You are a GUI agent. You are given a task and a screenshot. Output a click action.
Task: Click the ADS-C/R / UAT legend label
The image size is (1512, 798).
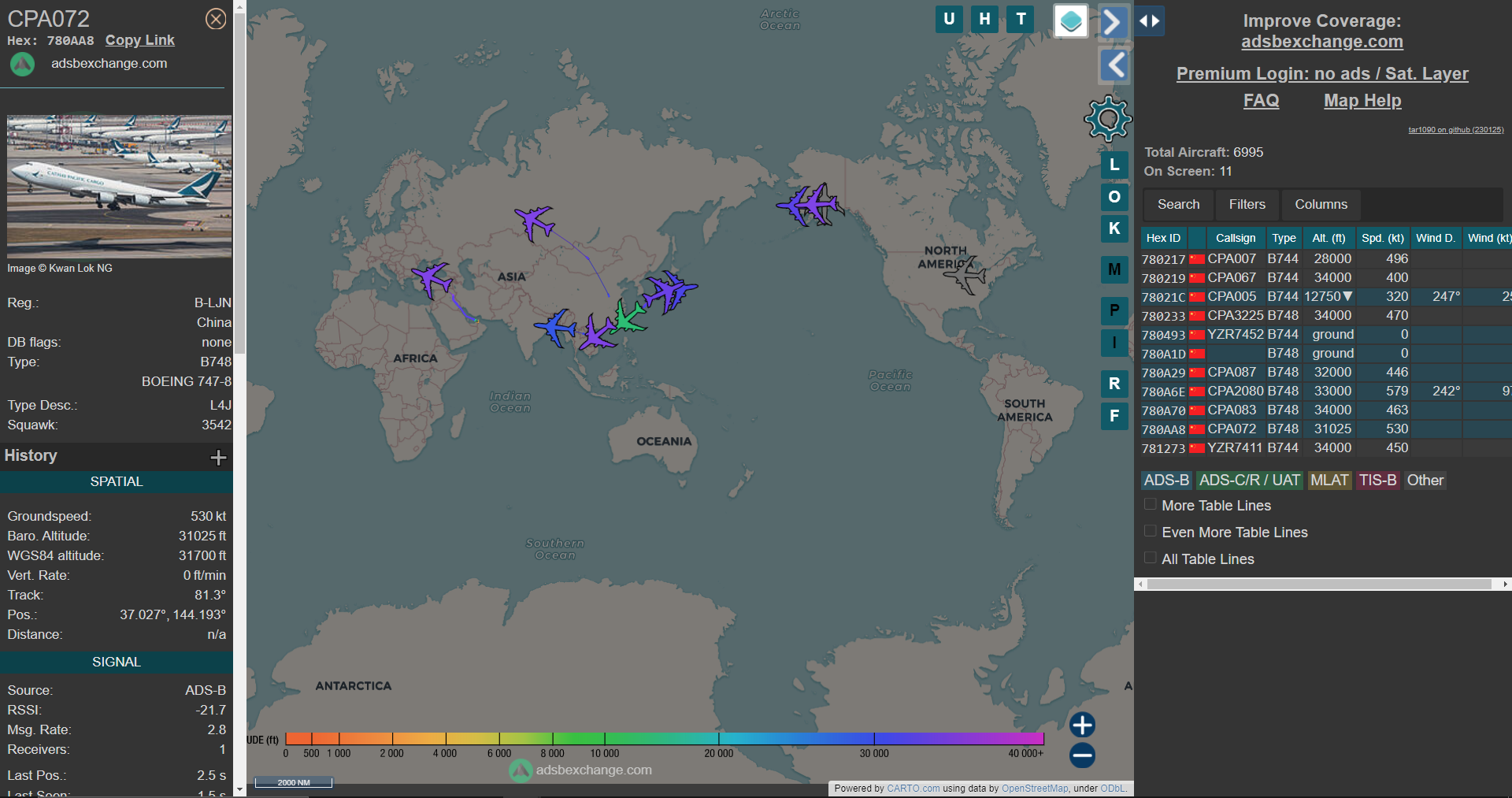click(x=1250, y=481)
